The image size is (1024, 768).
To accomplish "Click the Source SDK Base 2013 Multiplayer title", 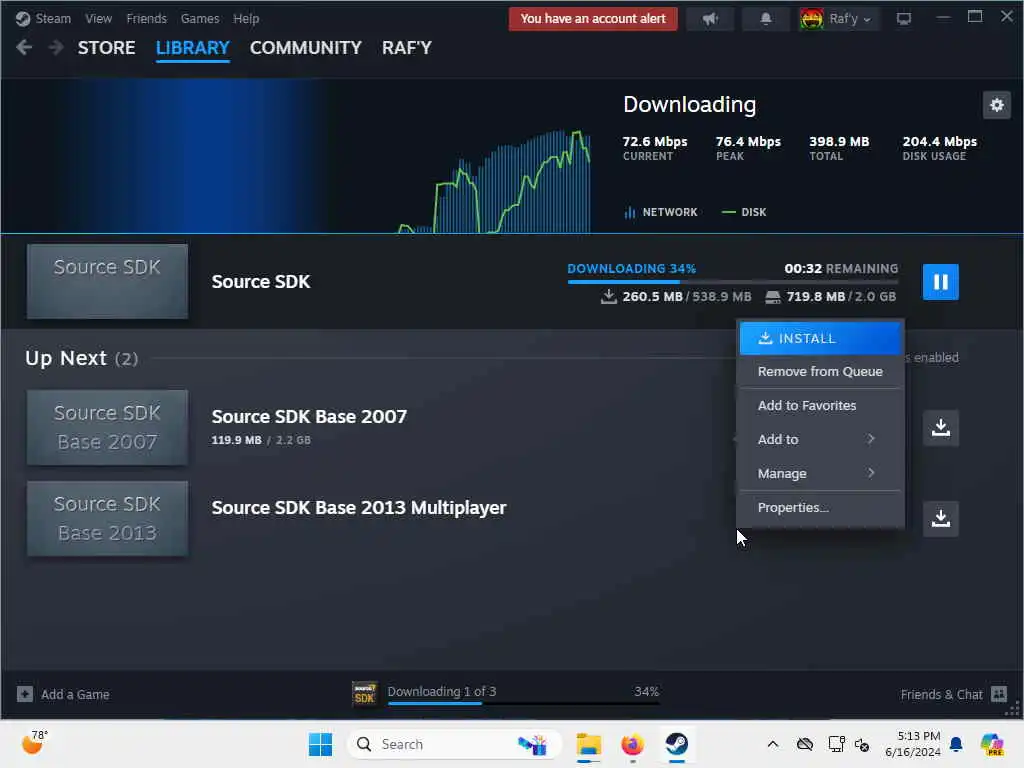I will pyautogui.click(x=359, y=507).
